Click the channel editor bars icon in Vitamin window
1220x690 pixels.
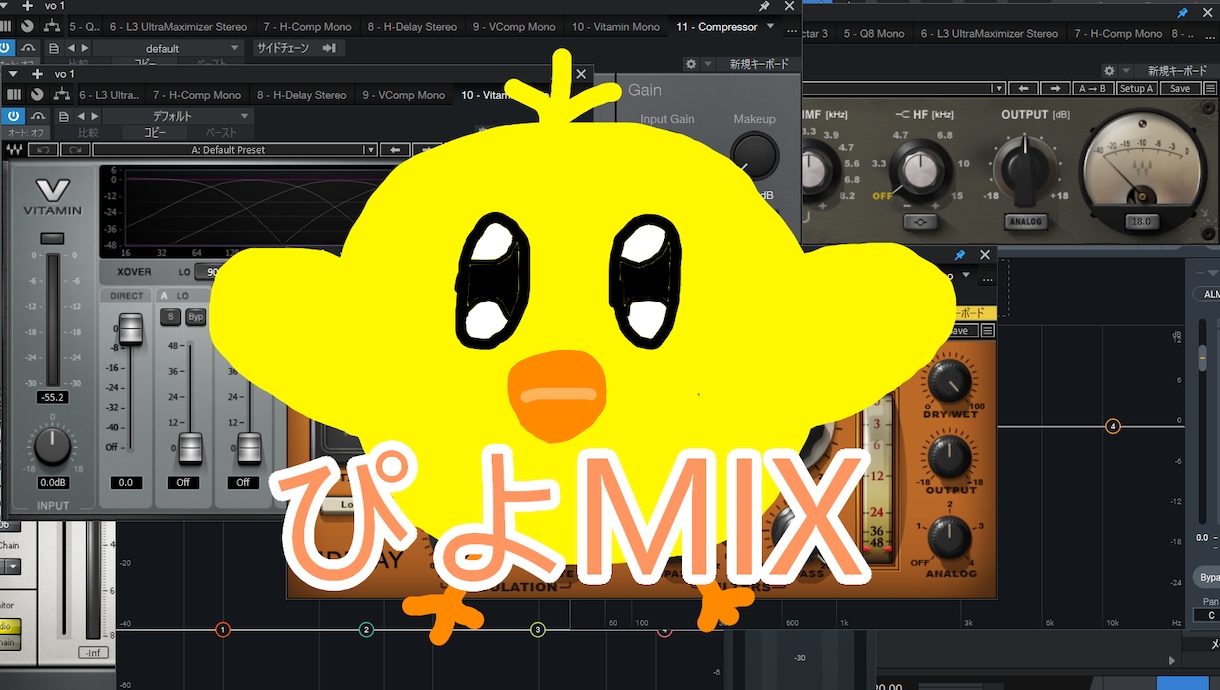pyautogui.click(x=14, y=95)
